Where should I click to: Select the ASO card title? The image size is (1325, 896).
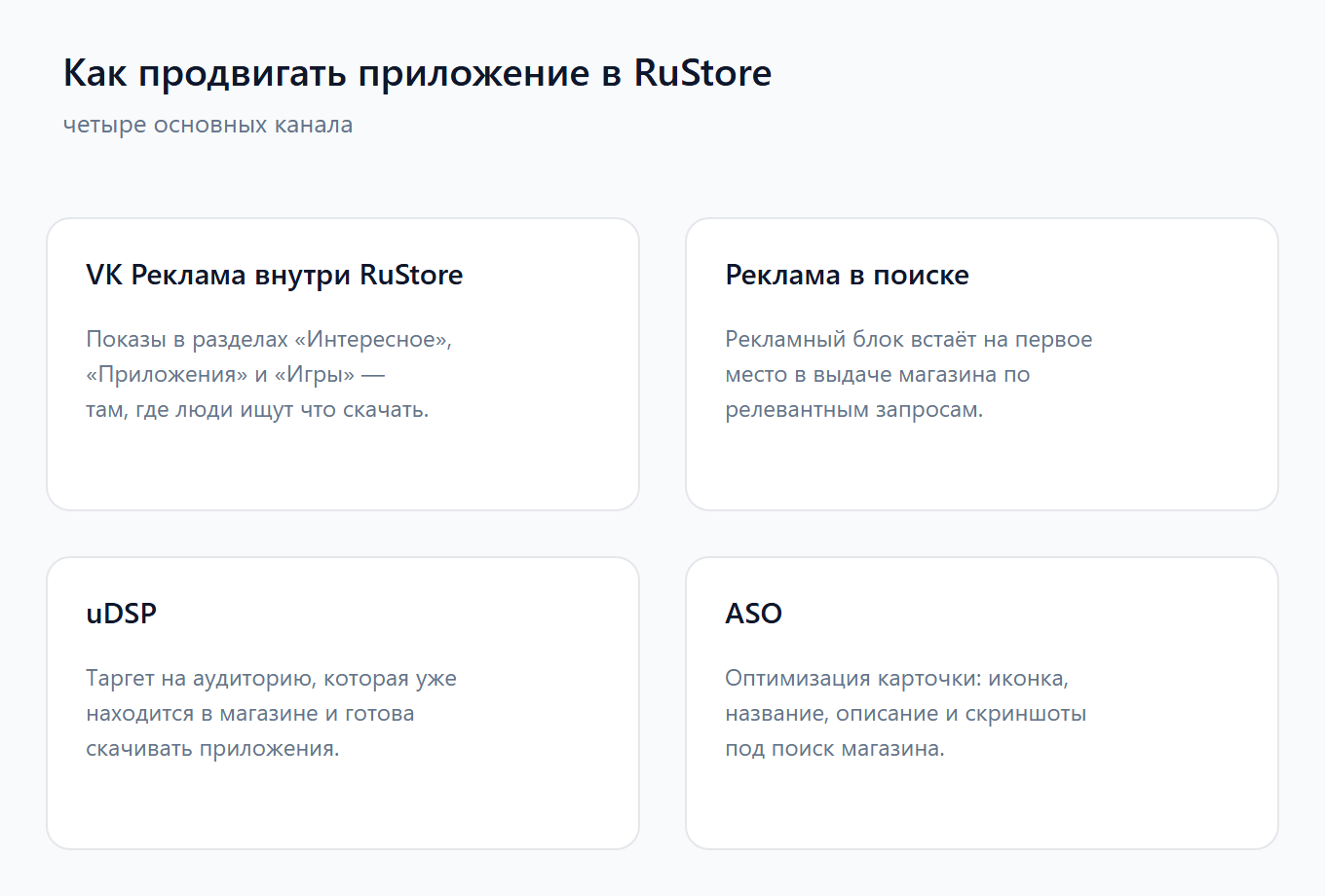(x=753, y=614)
